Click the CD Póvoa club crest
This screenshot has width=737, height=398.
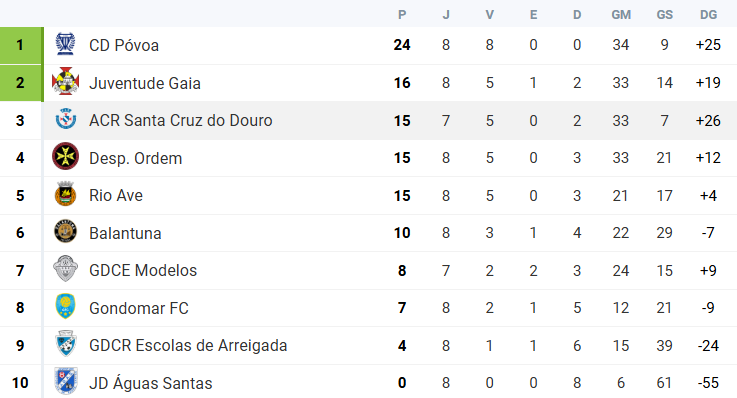pos(65,44)
